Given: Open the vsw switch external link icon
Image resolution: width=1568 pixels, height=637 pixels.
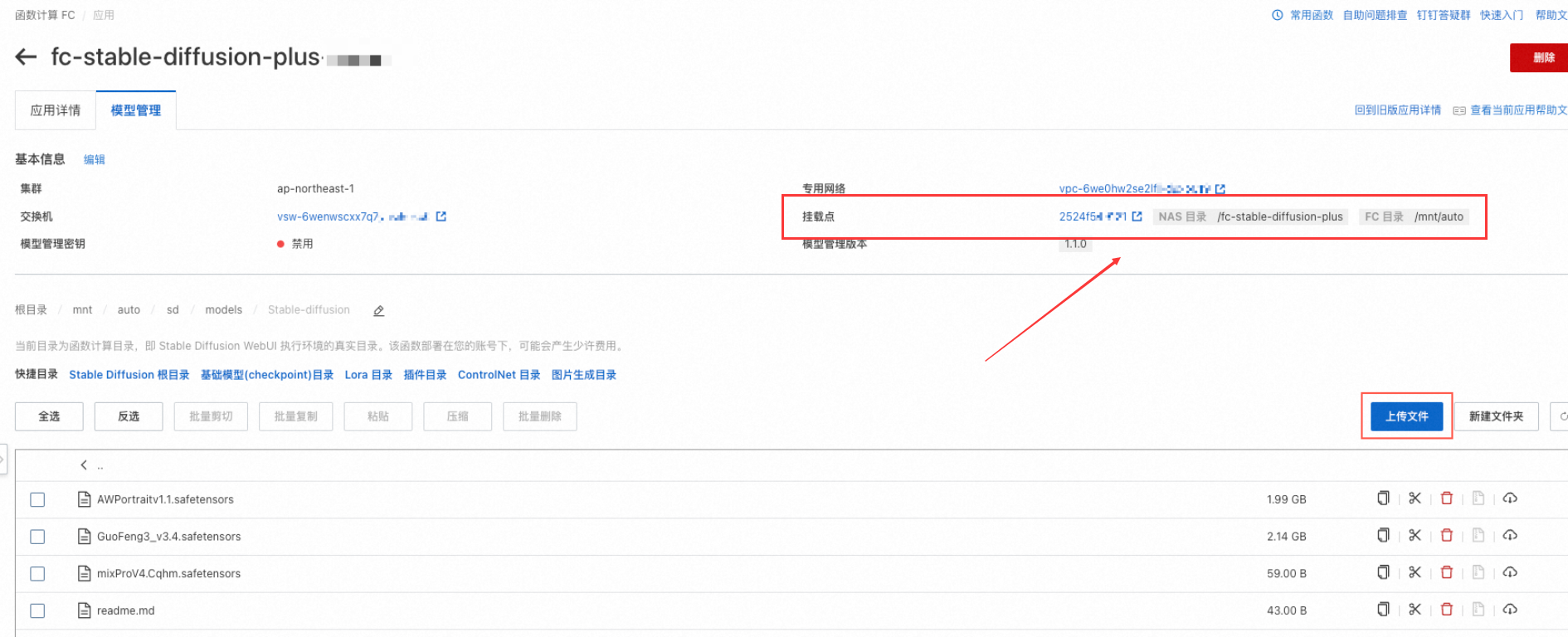Looking at the screenshot, I should [x=441, y=216].
